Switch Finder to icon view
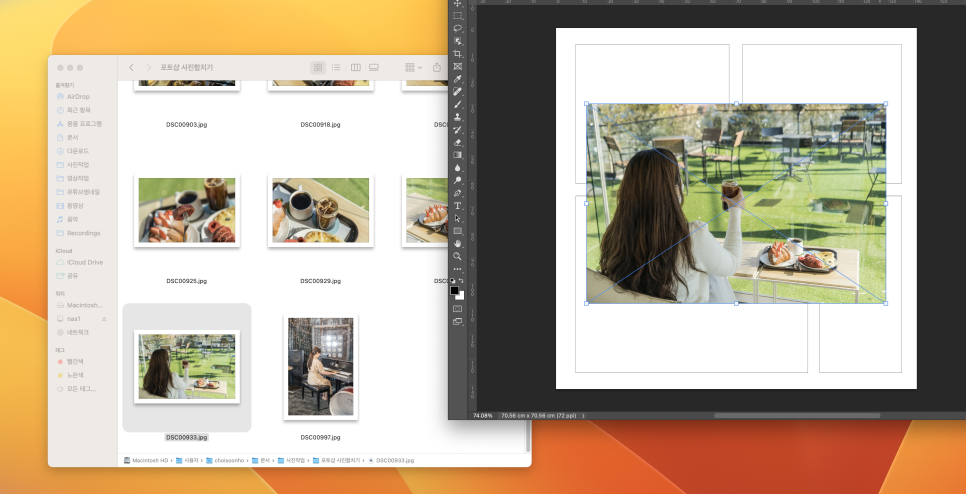966x494 pixels. [x=318, y=67]
